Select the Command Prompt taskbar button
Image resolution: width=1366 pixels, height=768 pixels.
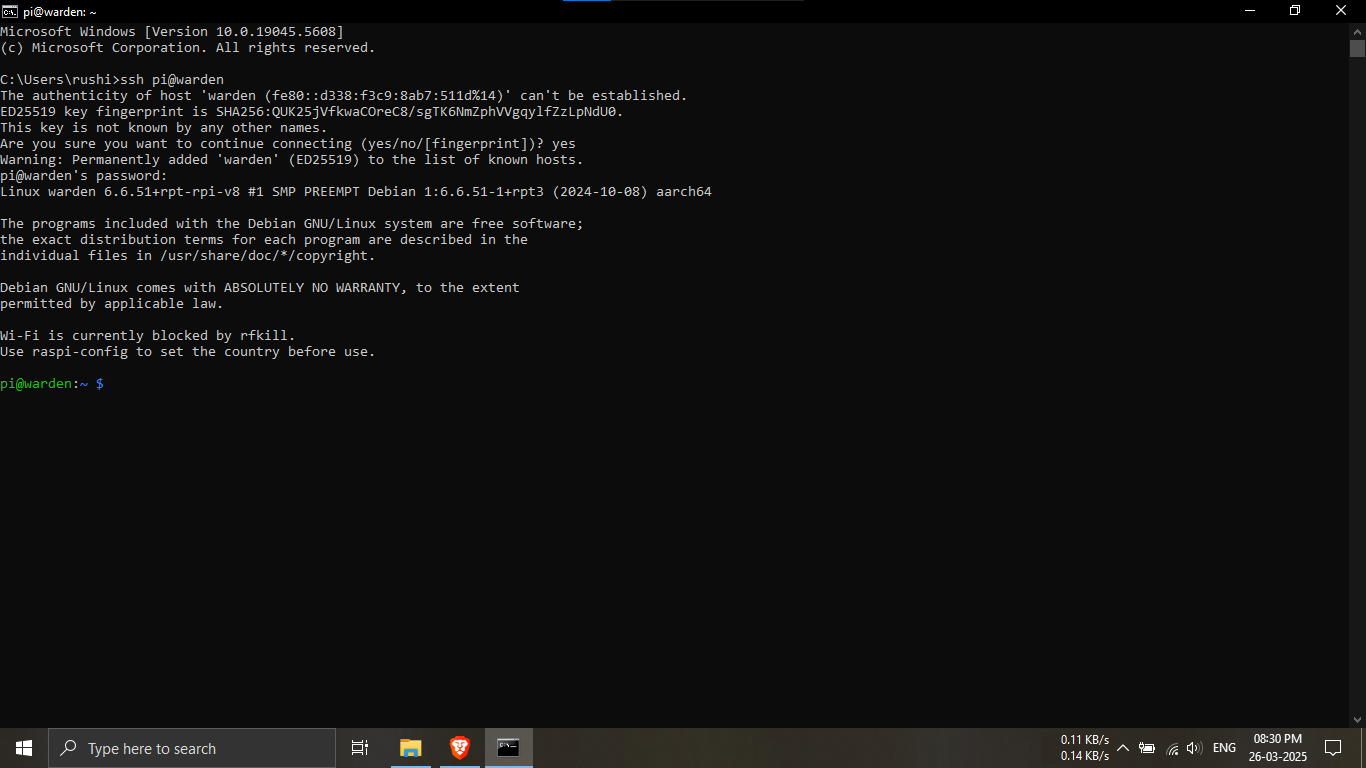509,748
